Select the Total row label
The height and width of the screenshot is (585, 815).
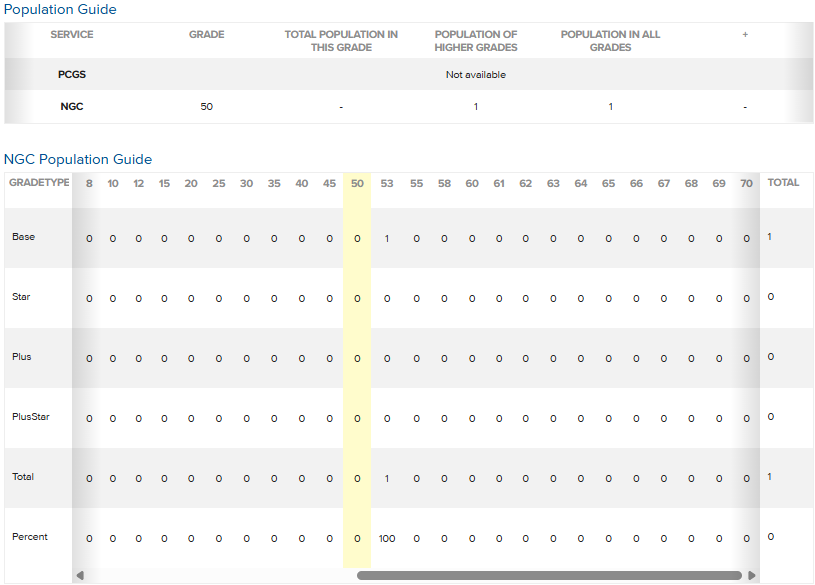(23, 477)
